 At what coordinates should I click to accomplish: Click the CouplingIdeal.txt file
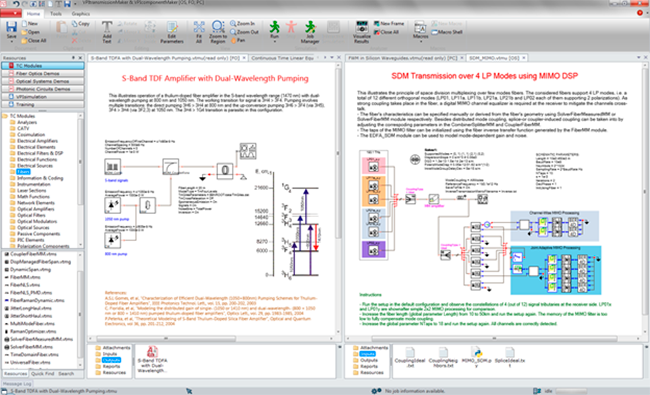click(x=410, y=357)
